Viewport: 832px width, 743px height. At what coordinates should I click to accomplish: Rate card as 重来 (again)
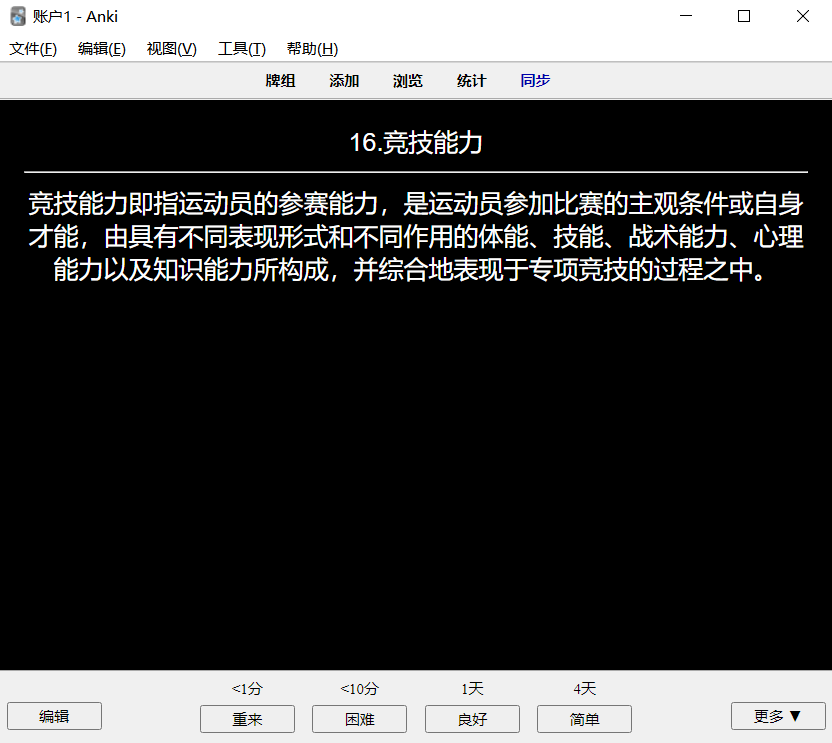(x=247, y=719)
